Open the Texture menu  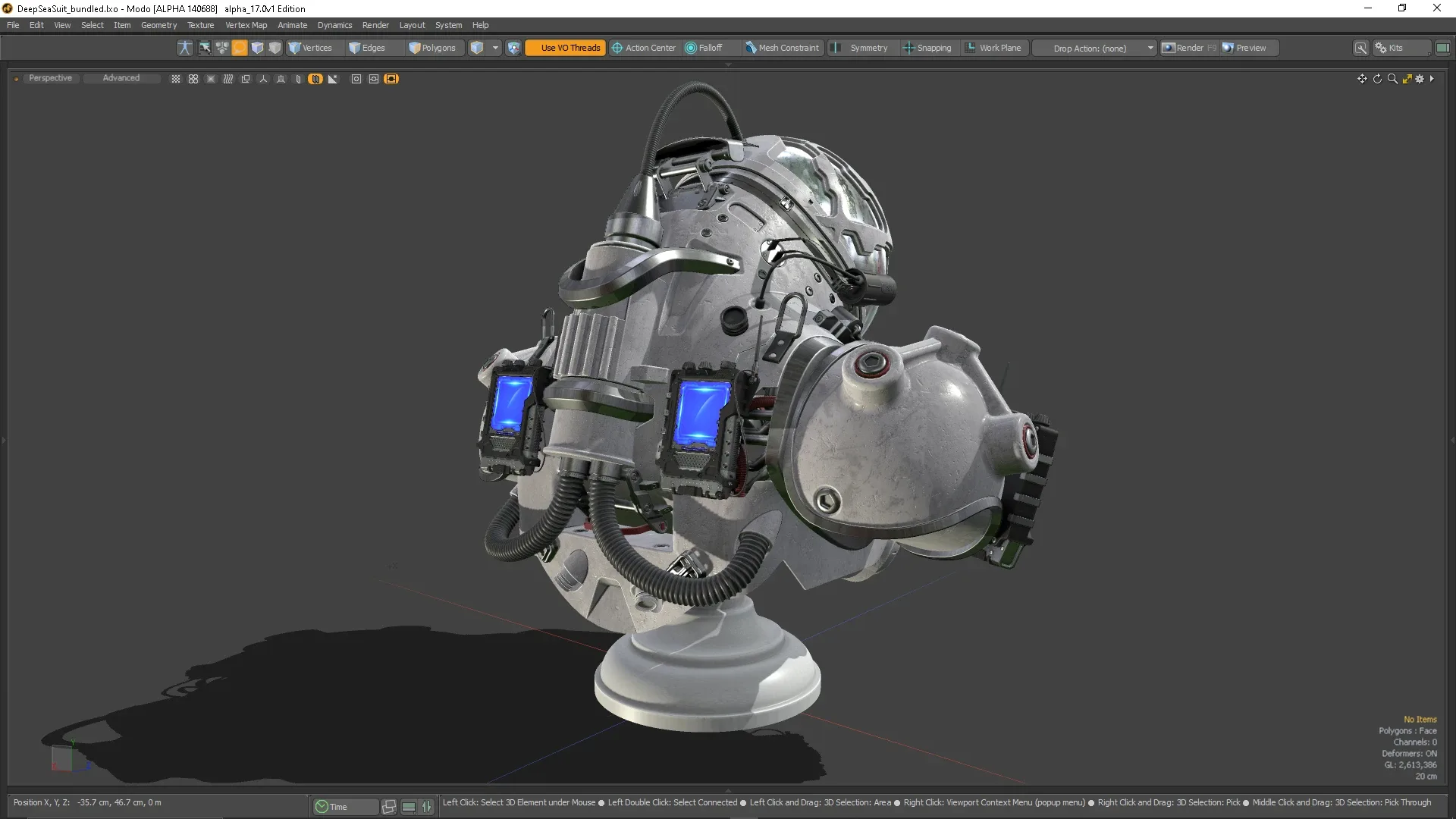tap(201, 25)
